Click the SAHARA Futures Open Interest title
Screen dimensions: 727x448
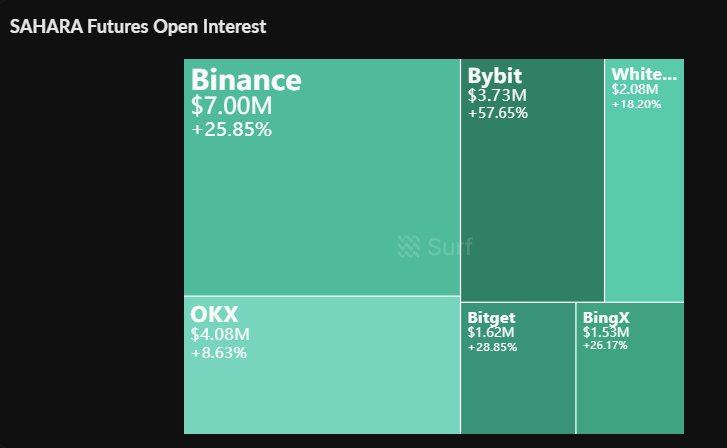pos(138,27)
